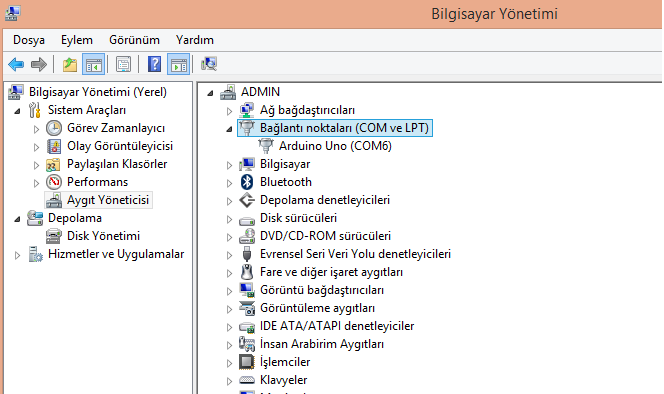Screen dimensions: 664x394
Task: Select the ADMIN computer name
Action: coord(260,92)
